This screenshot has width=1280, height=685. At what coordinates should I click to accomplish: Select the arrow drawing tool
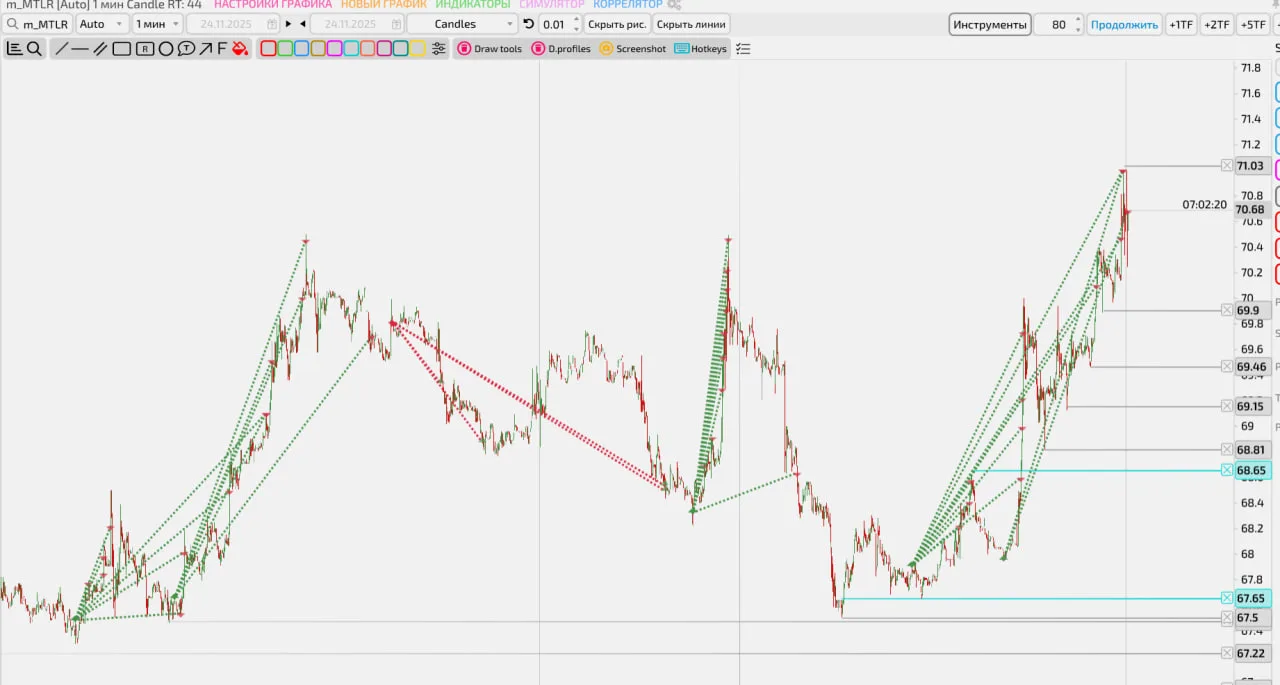pyautogui.click(x=206, y=48)
